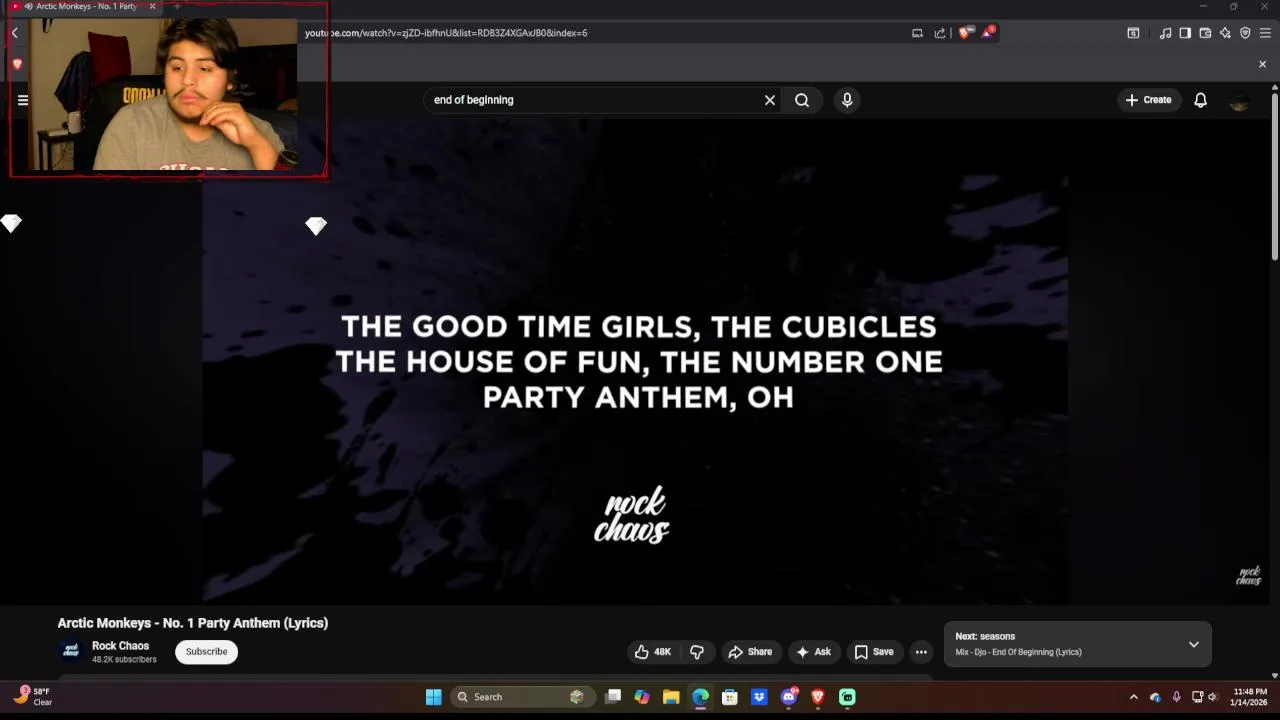Click the browser address bar URL

click(x=446, y=33)
